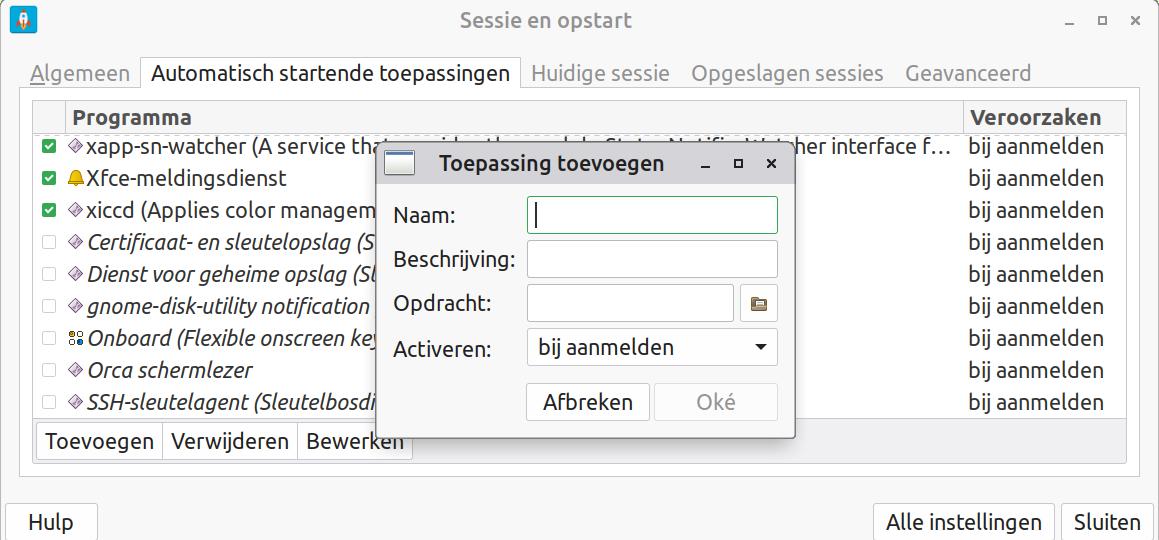Click the Oké button
This screenshot has height=540, width=1159.
716,402
